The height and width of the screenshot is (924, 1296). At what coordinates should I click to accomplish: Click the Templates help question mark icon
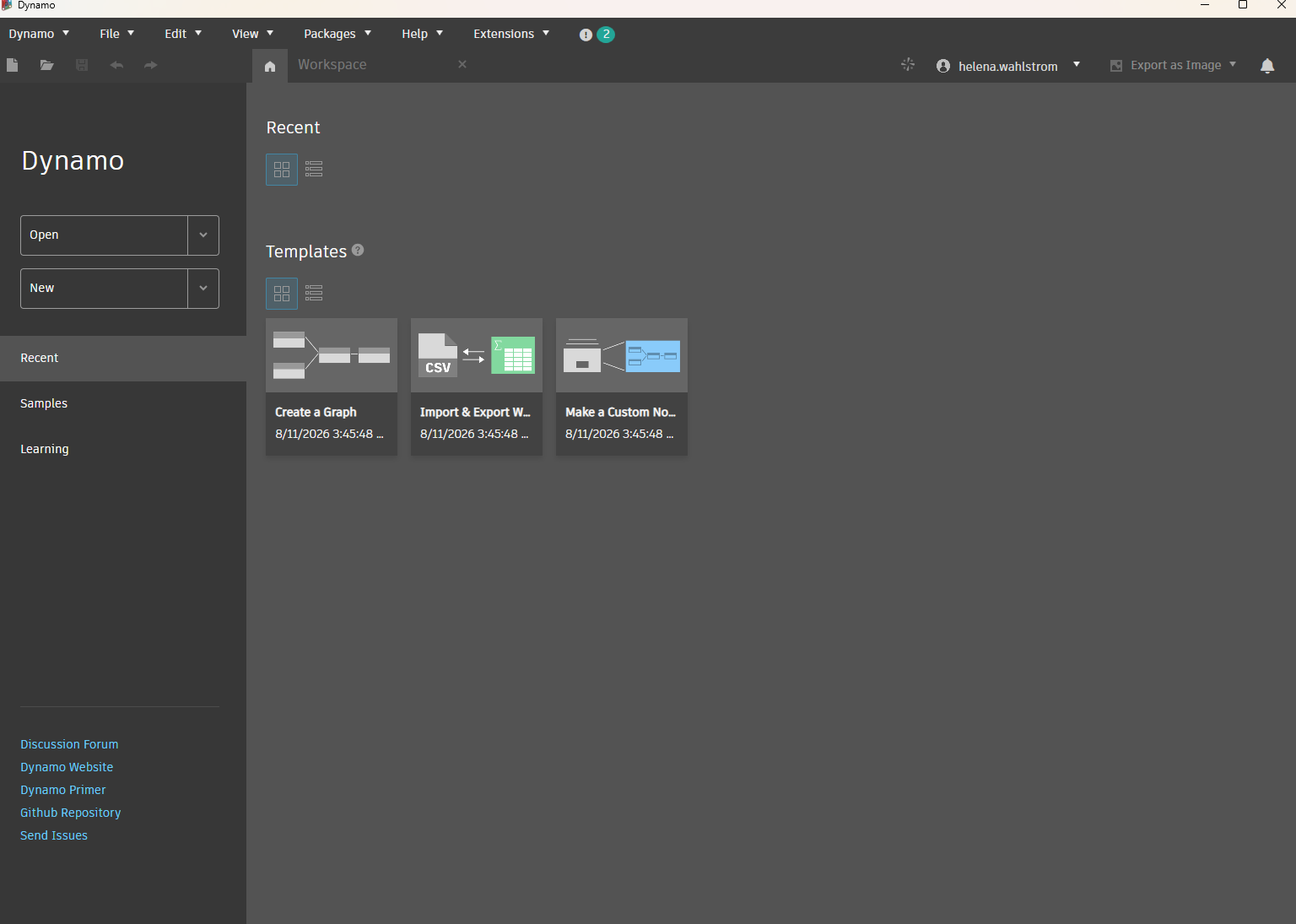(x=358, y=250)
